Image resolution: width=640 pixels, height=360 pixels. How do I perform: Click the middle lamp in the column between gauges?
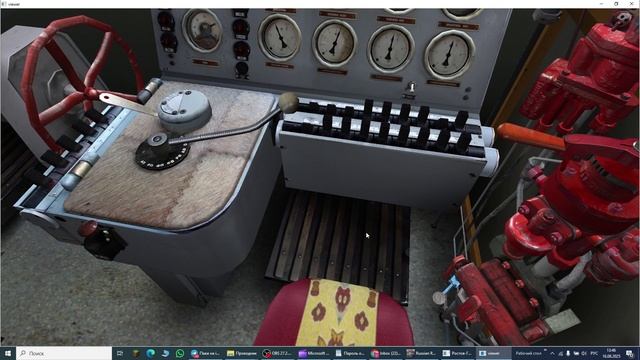242,50
